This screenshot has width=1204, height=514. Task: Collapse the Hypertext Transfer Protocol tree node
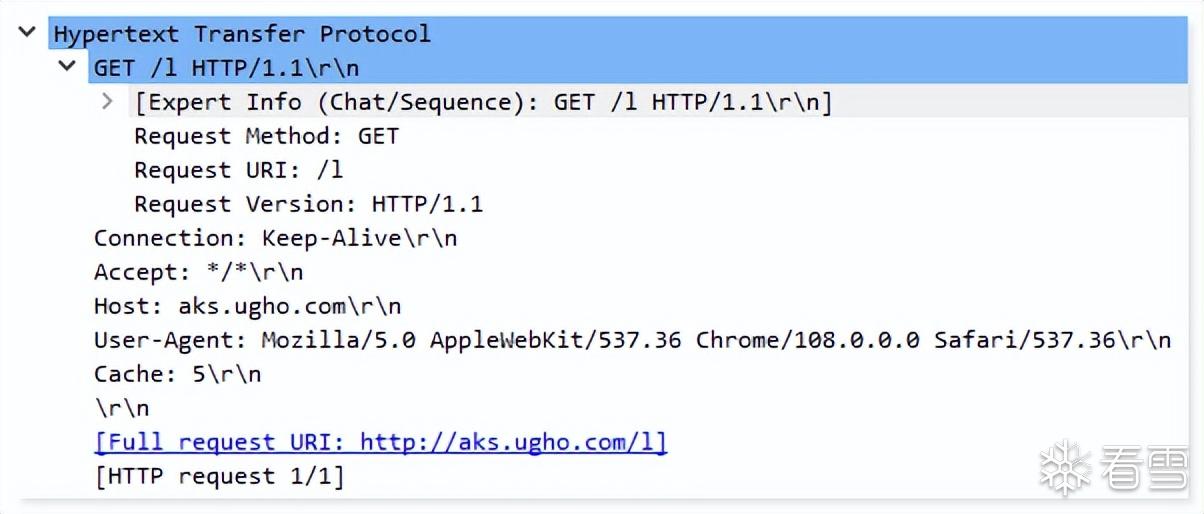tap(27, 32)
